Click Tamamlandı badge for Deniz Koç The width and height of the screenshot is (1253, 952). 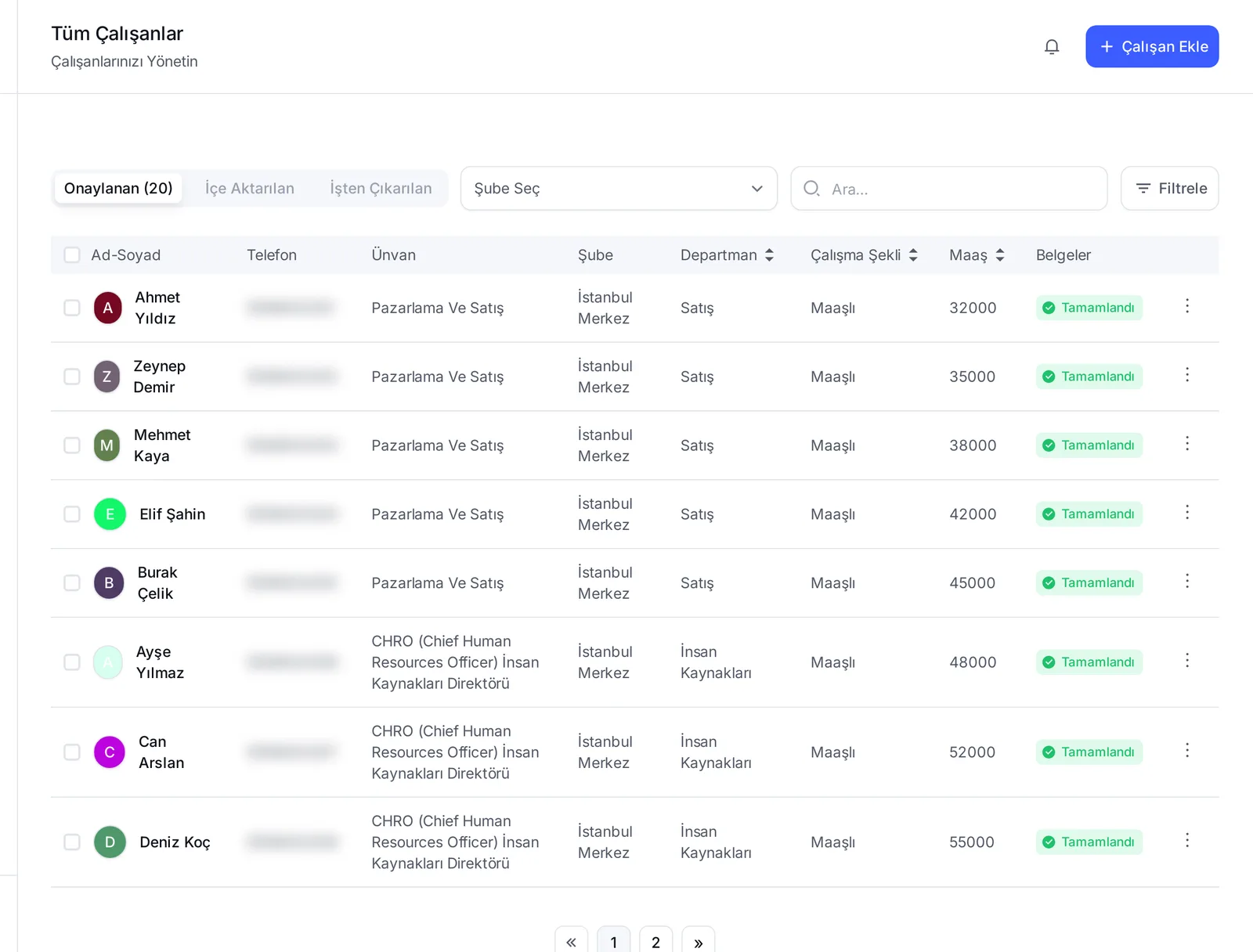point(1089,842)
